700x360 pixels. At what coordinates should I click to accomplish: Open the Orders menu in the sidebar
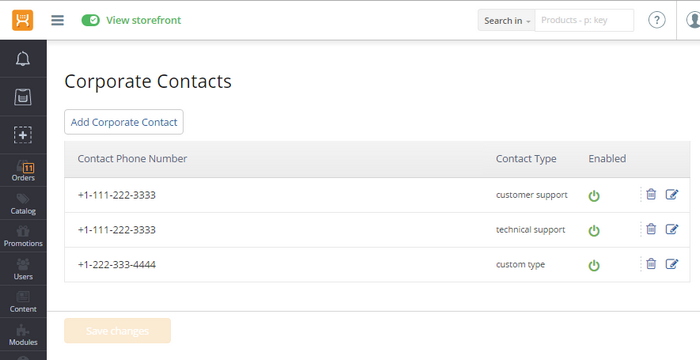coord(23,171)
